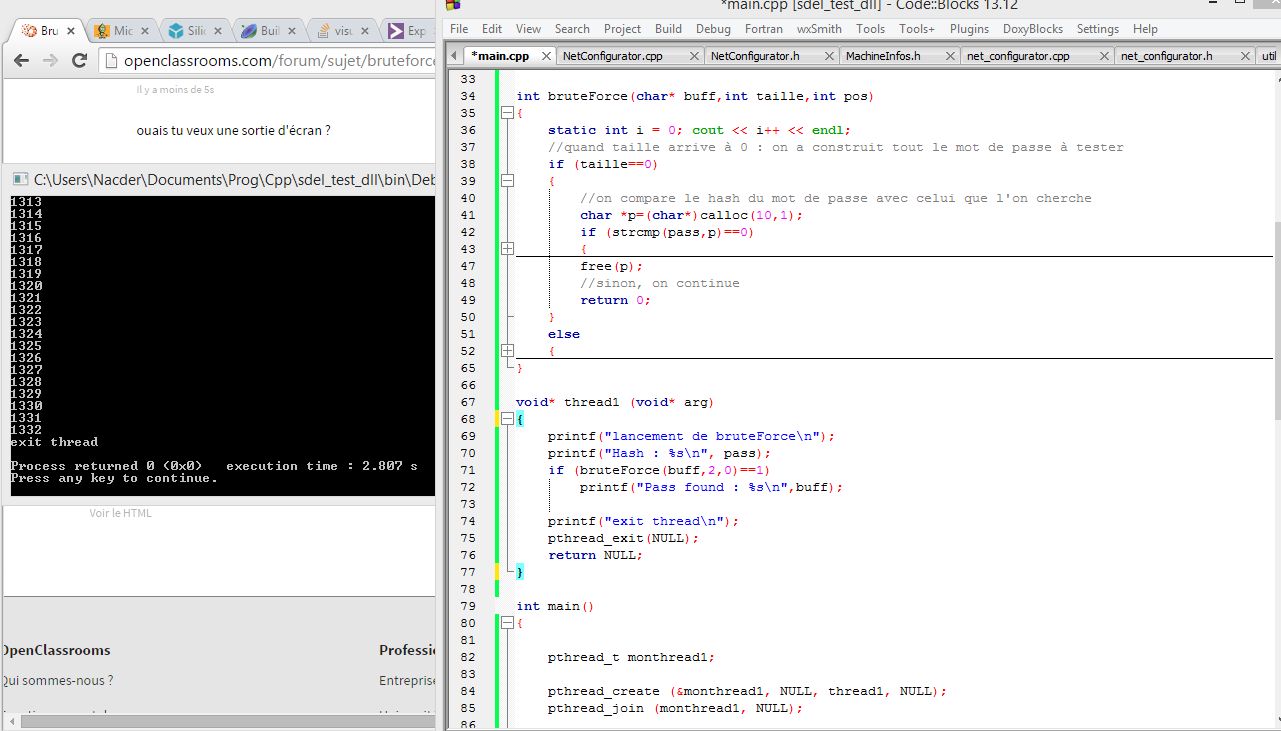
Task: Expand the folded else block at line 52
Action: click(507, 351)
